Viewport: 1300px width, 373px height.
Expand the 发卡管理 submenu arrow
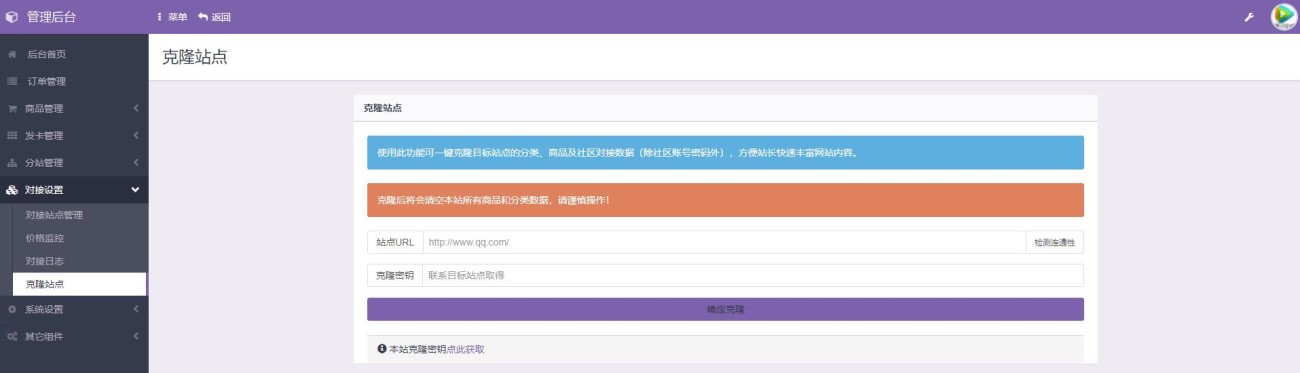pyautogui.click(x=135, y=135)
